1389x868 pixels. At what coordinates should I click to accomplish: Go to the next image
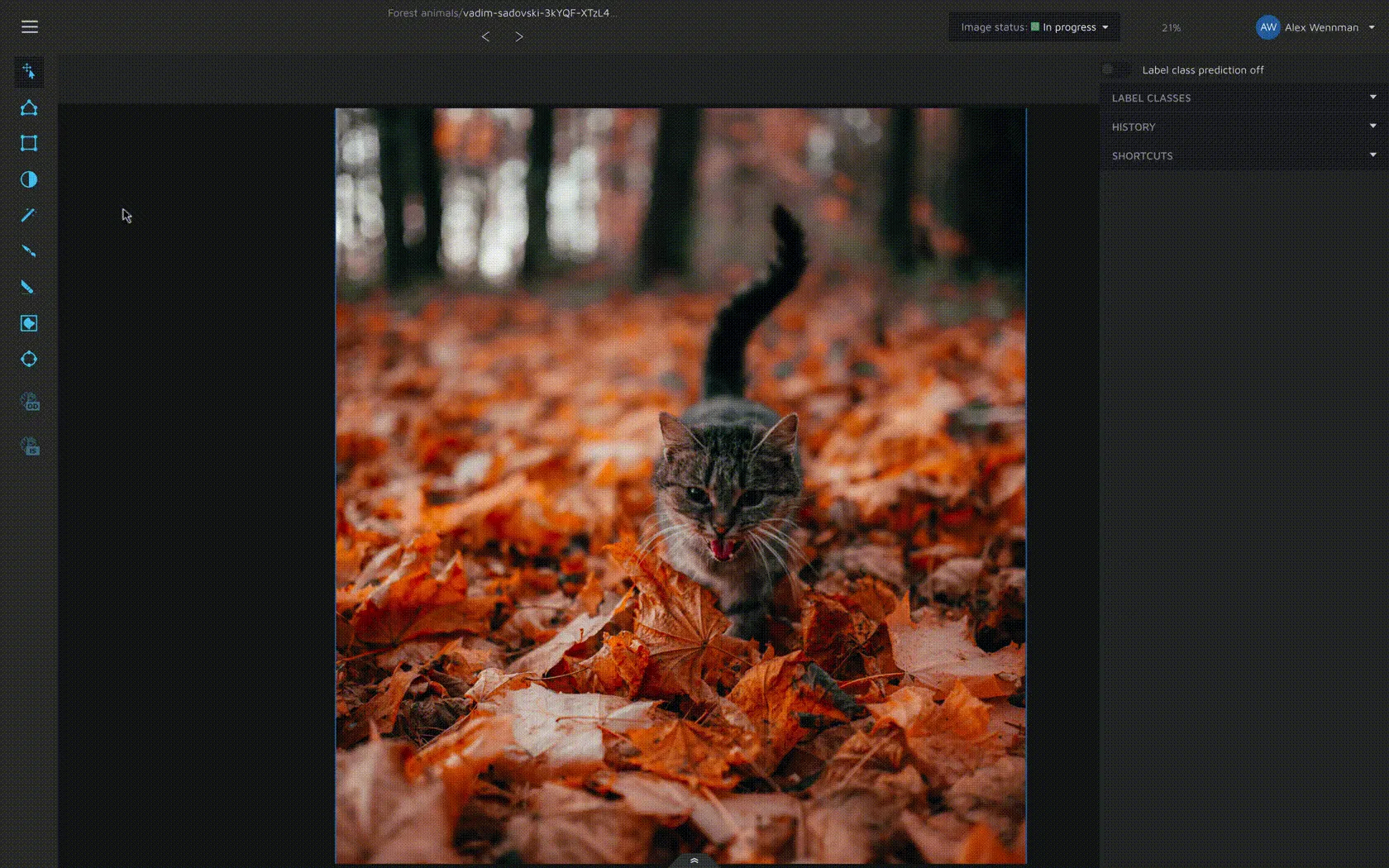[x=519, y=36]
